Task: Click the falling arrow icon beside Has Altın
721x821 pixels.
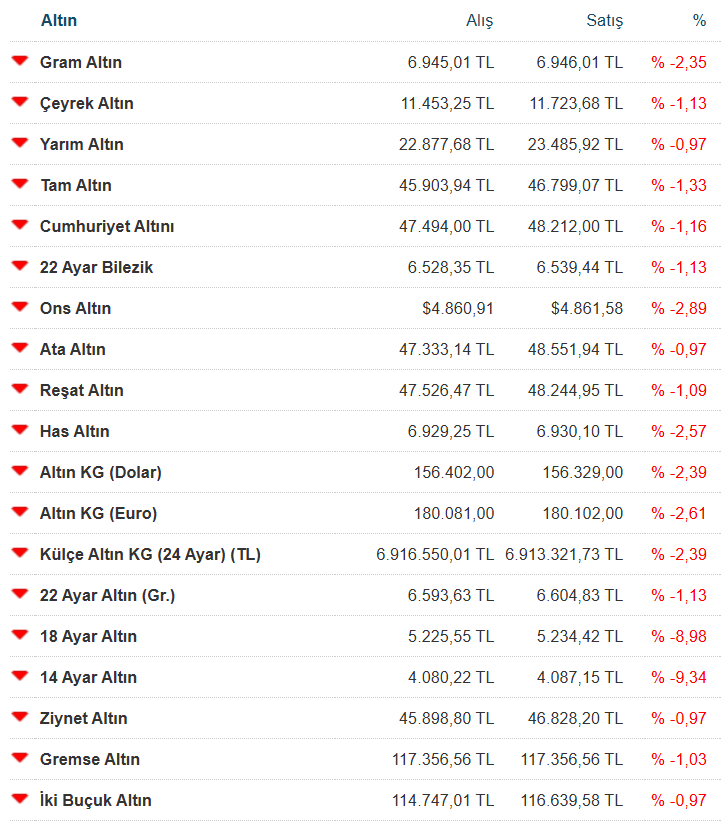Action: point(19,430)
